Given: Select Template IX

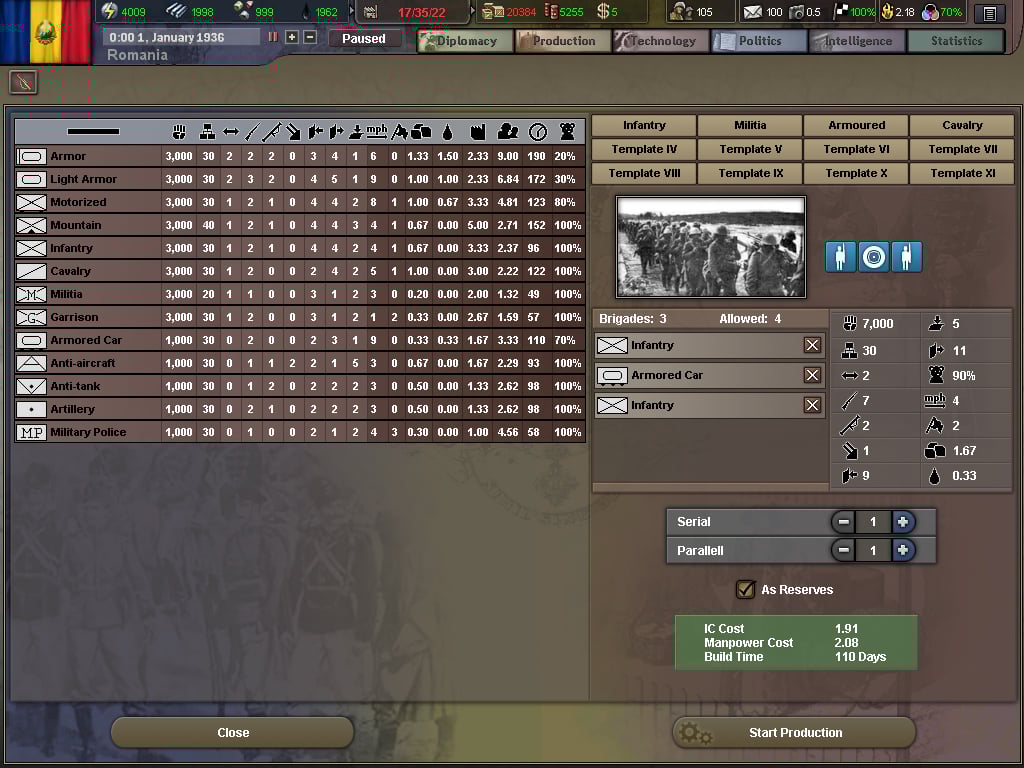Looking at the screenshot, I should coord(750,174).
